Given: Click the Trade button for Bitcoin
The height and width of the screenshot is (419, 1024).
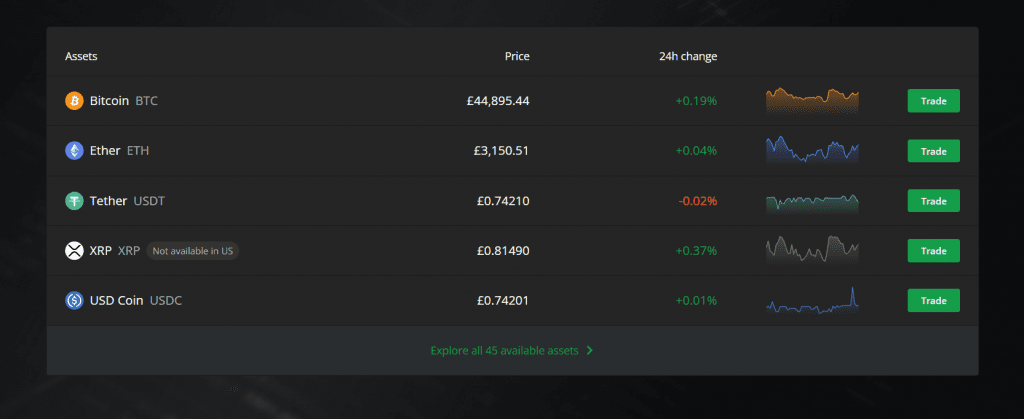Looking at the screenshot, I should tap(933, 101).
